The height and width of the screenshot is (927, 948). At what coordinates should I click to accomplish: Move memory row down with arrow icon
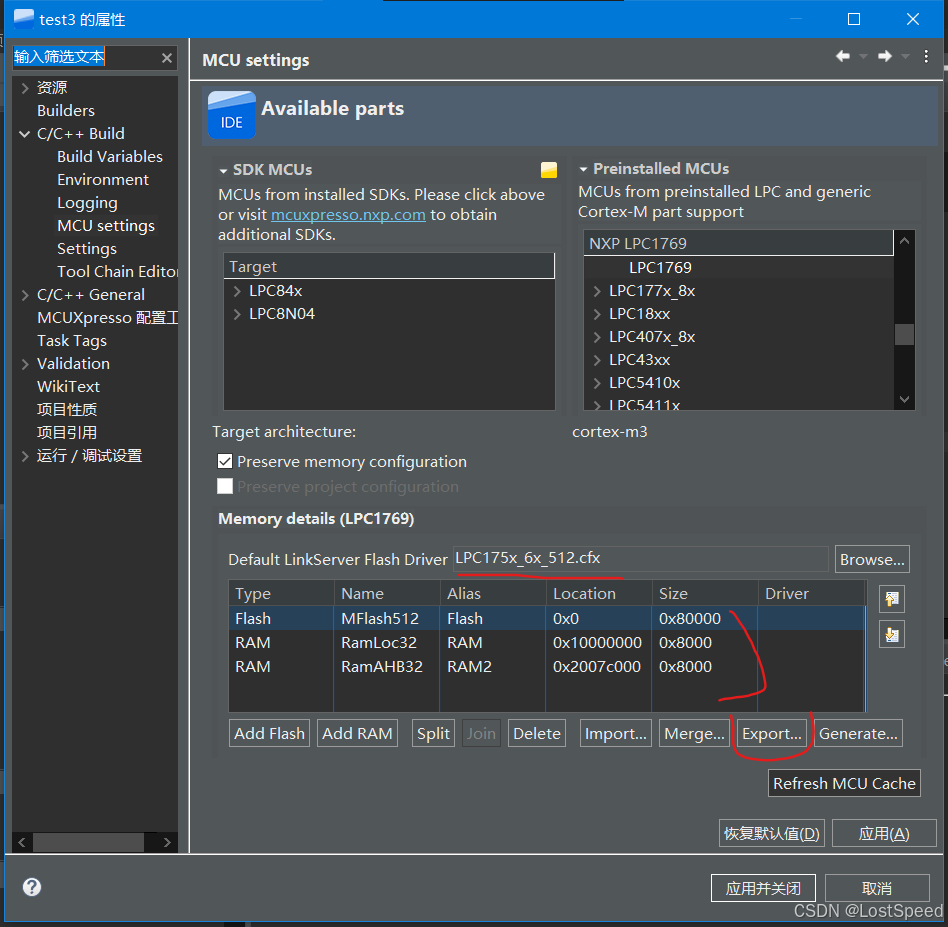[892, 634]
